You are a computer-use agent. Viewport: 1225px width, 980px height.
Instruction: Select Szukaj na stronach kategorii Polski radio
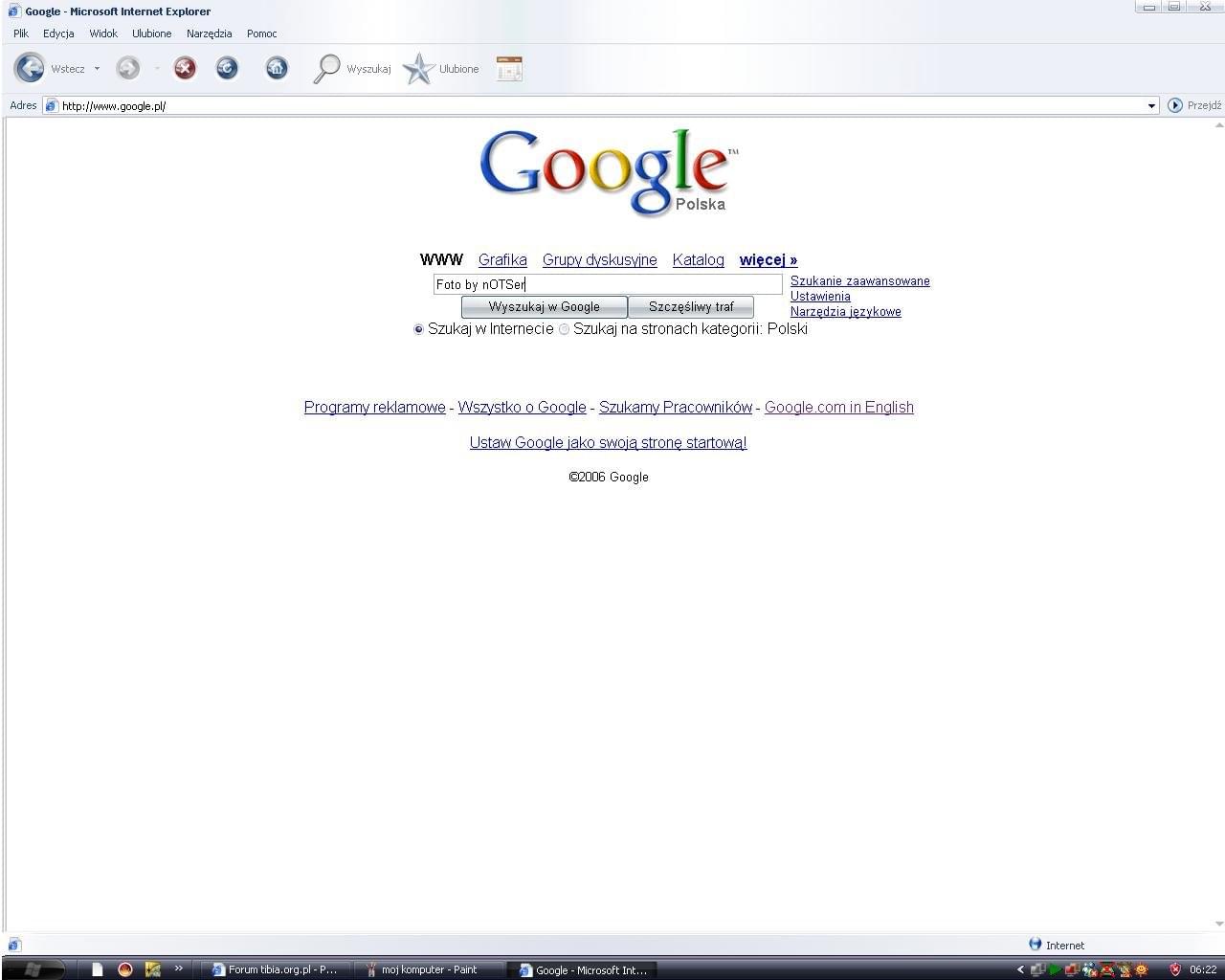564,329
